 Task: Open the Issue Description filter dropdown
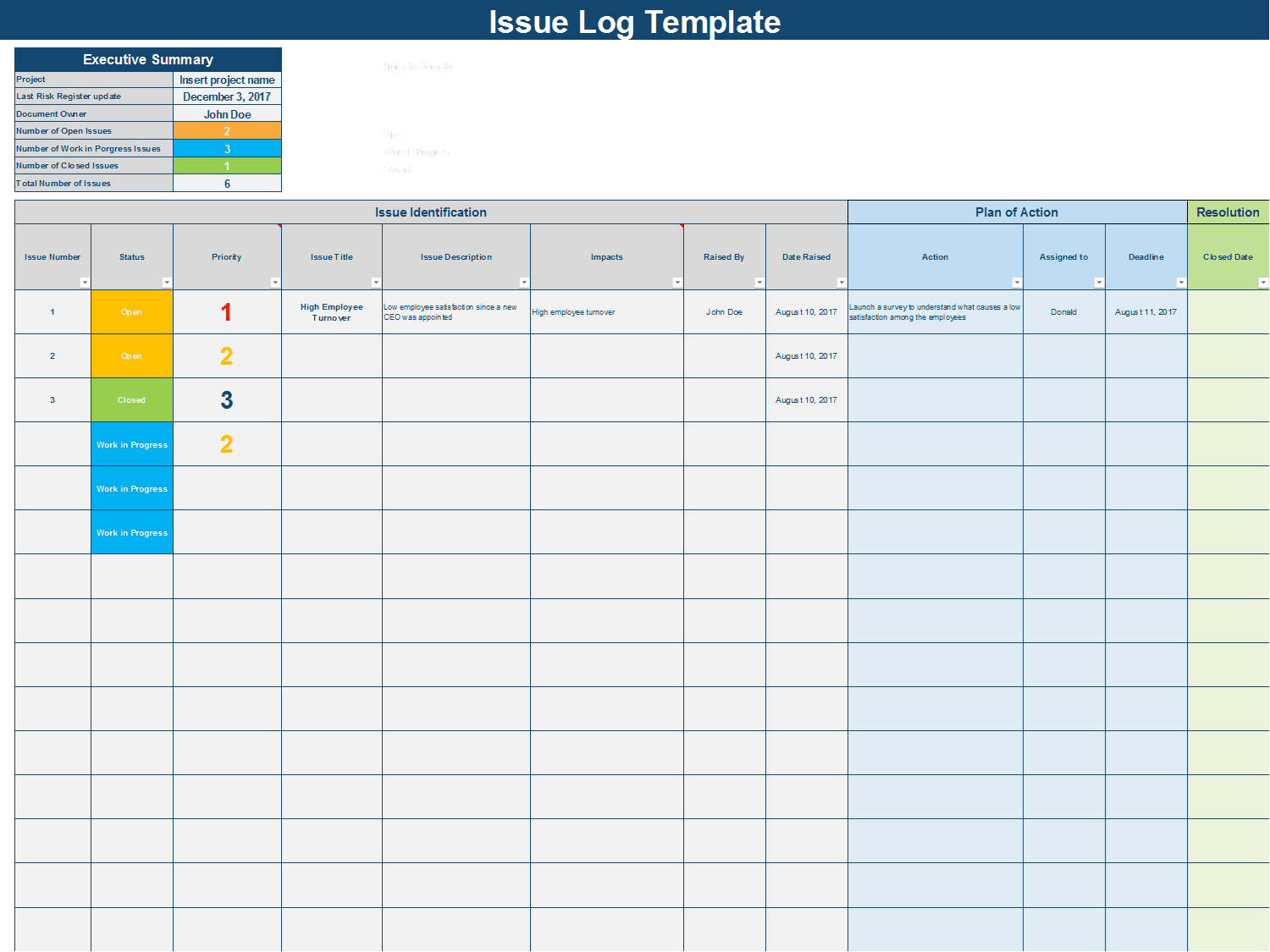[524, 283]
